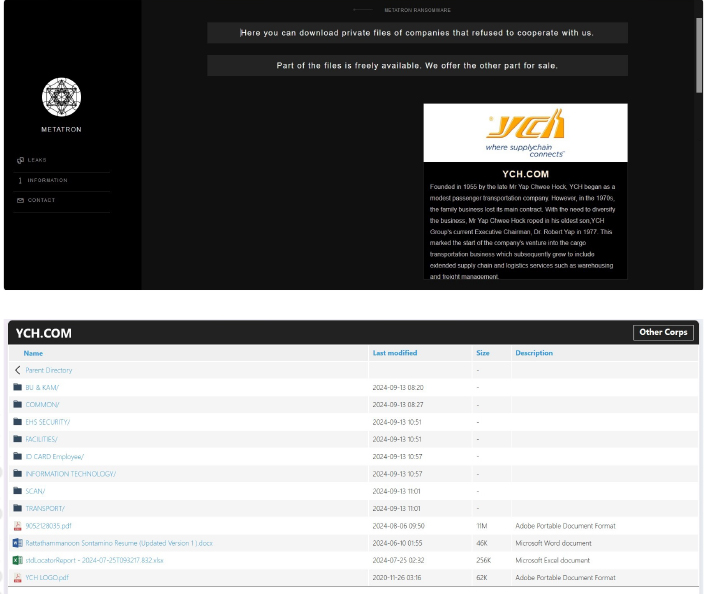The height and width of the screenshot is (594, 704).
Task: Click the YCH.COM card heading
Action: [525, 174]
